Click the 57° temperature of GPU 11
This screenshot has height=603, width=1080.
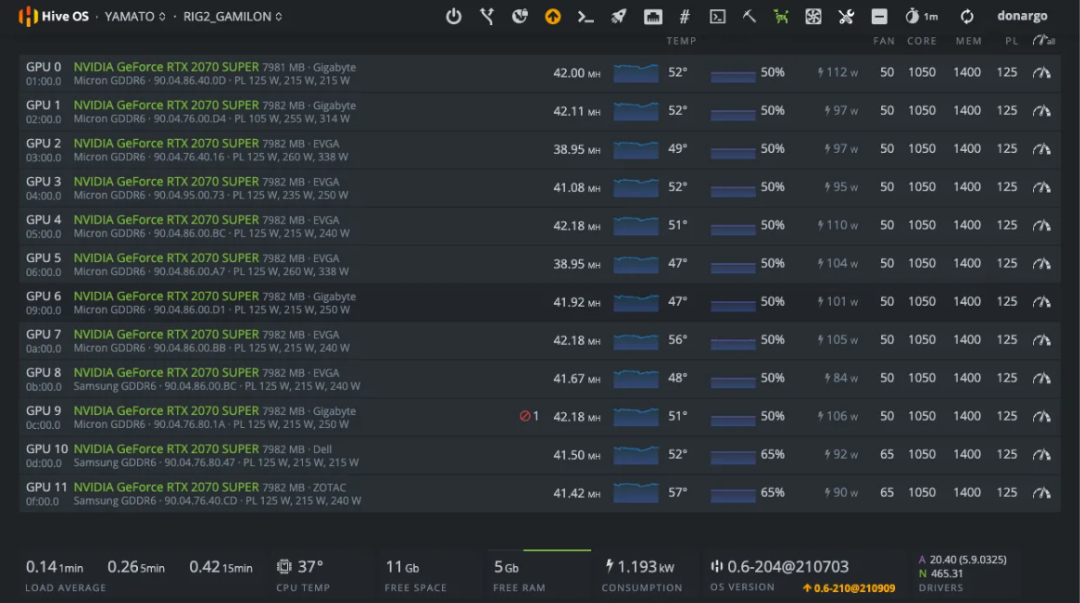tap(678, 493)
